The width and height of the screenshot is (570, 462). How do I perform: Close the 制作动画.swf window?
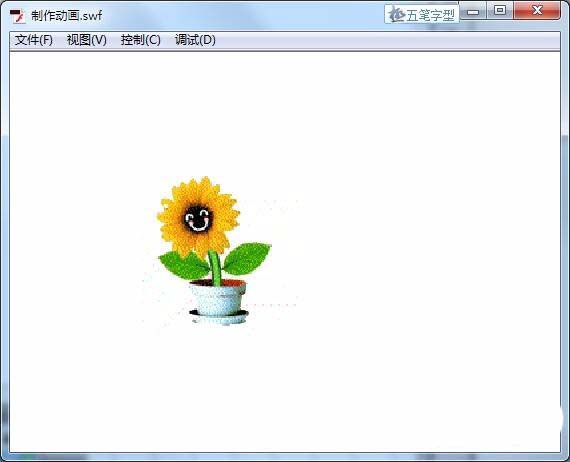[x=537, y=11]
